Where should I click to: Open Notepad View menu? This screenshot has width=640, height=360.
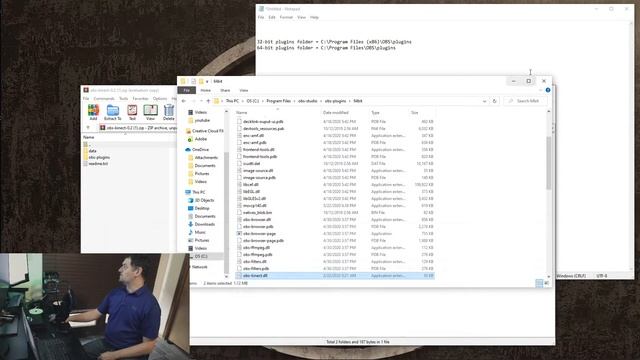pyautogui.click(x=301, y=18)
